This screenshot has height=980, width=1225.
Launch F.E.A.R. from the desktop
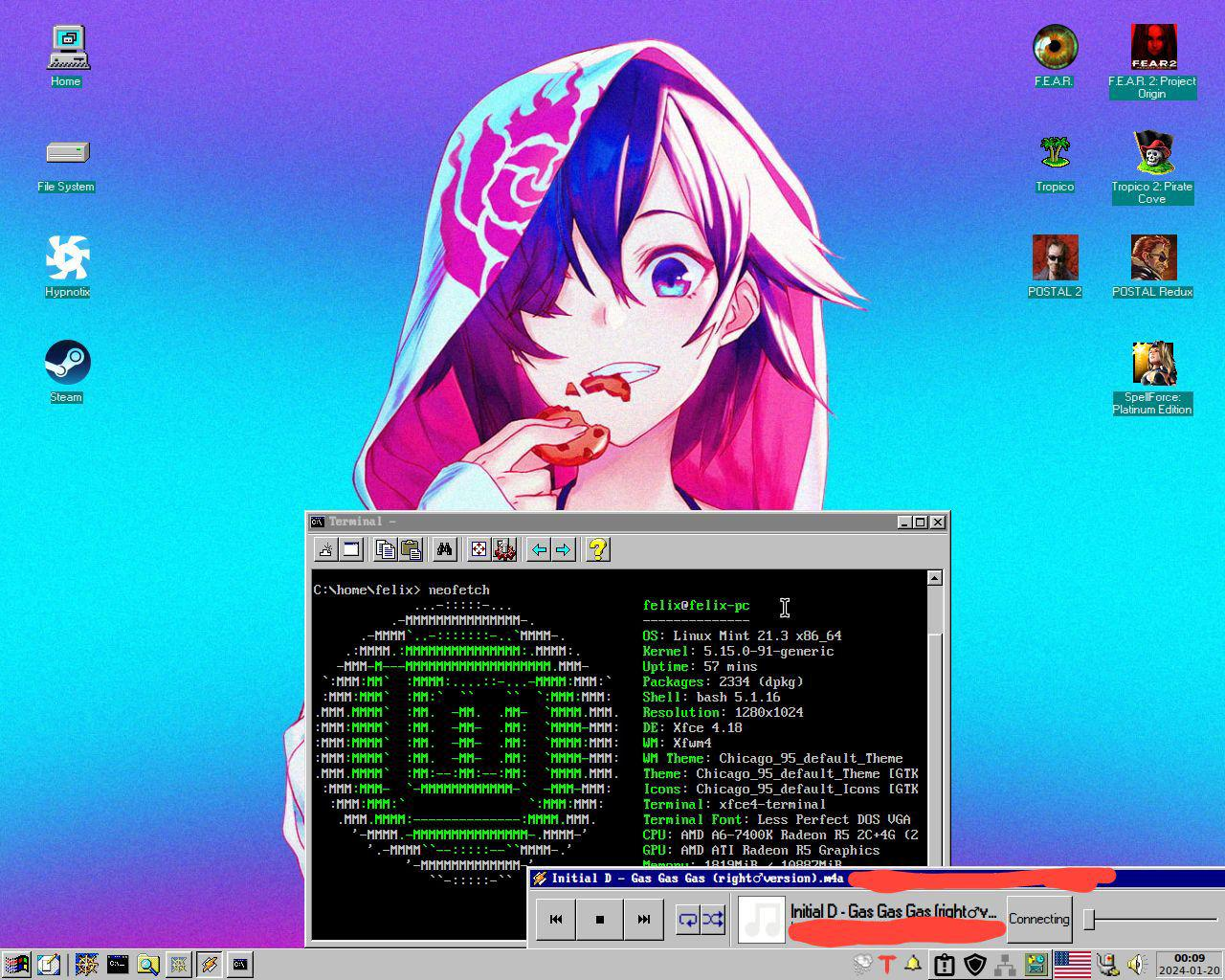[1055, 57]
